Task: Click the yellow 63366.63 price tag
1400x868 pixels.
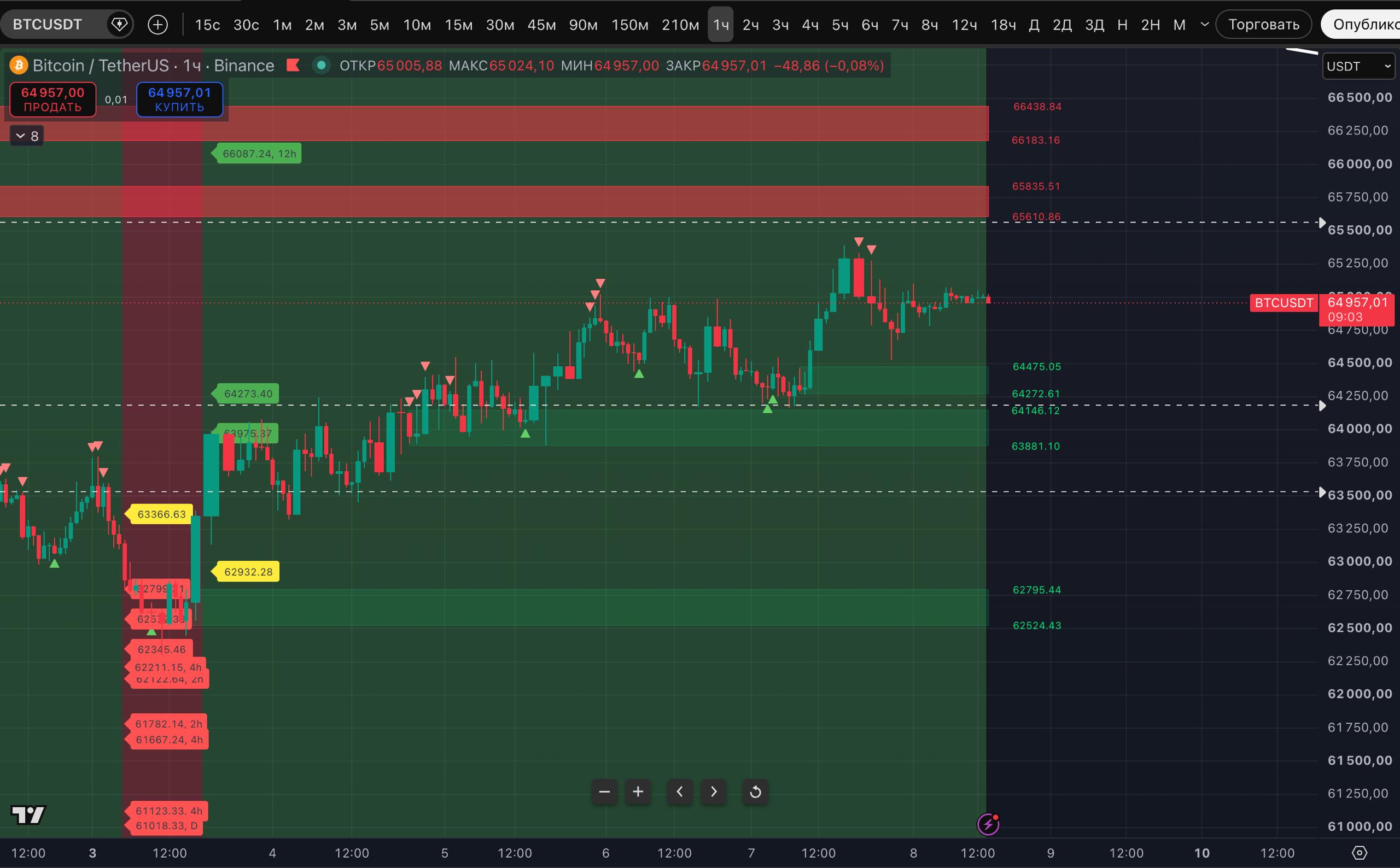Action: pos(159,514)
